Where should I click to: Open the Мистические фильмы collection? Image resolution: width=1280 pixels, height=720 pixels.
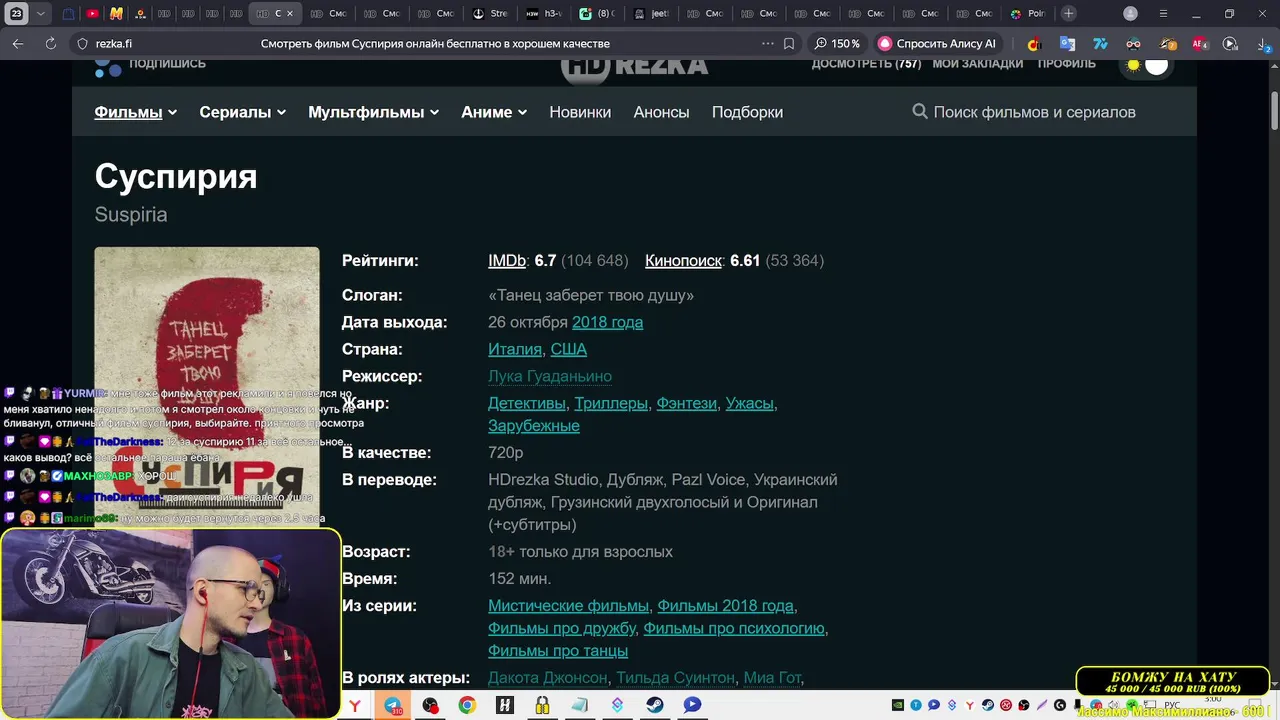pos(568,606)
